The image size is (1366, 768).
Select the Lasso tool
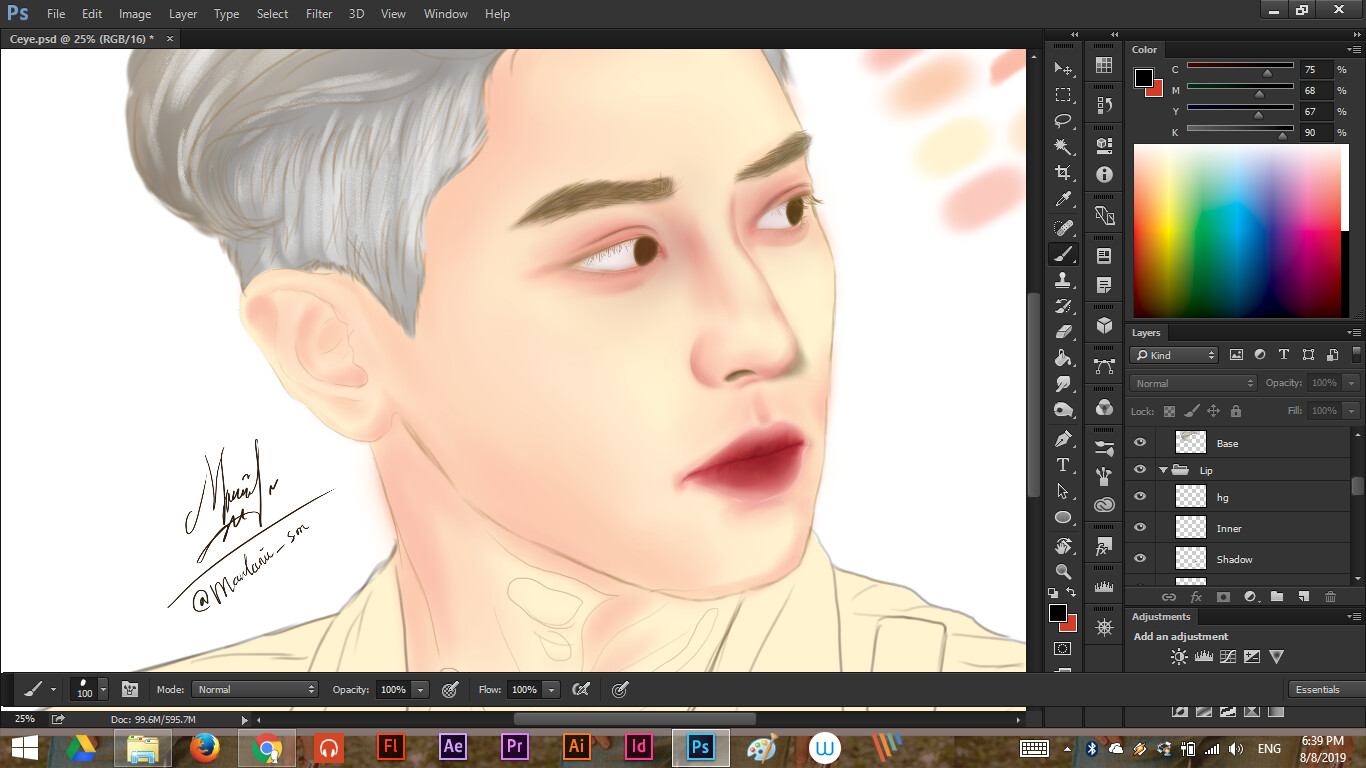coord(1063,121)
